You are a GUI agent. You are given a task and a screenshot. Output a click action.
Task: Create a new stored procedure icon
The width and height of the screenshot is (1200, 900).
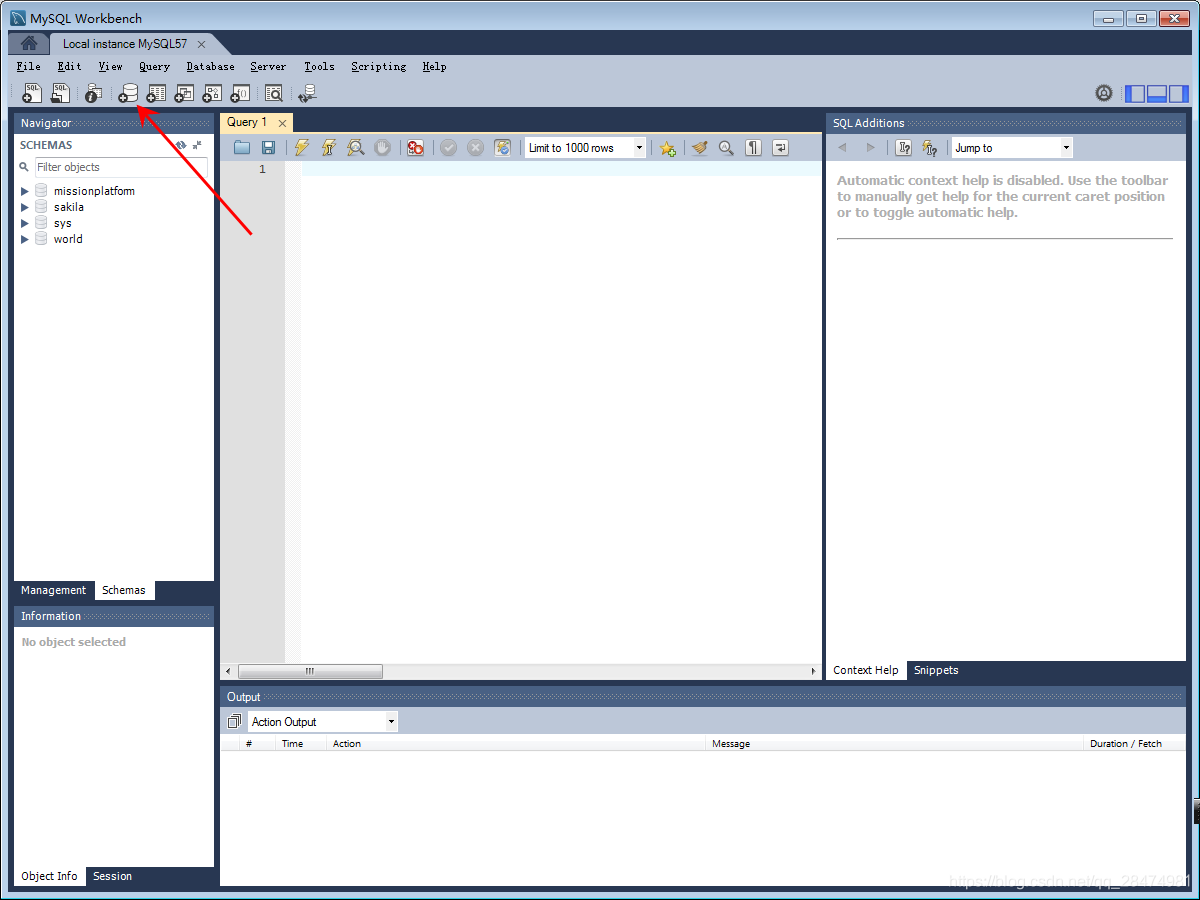coord(212,93)
